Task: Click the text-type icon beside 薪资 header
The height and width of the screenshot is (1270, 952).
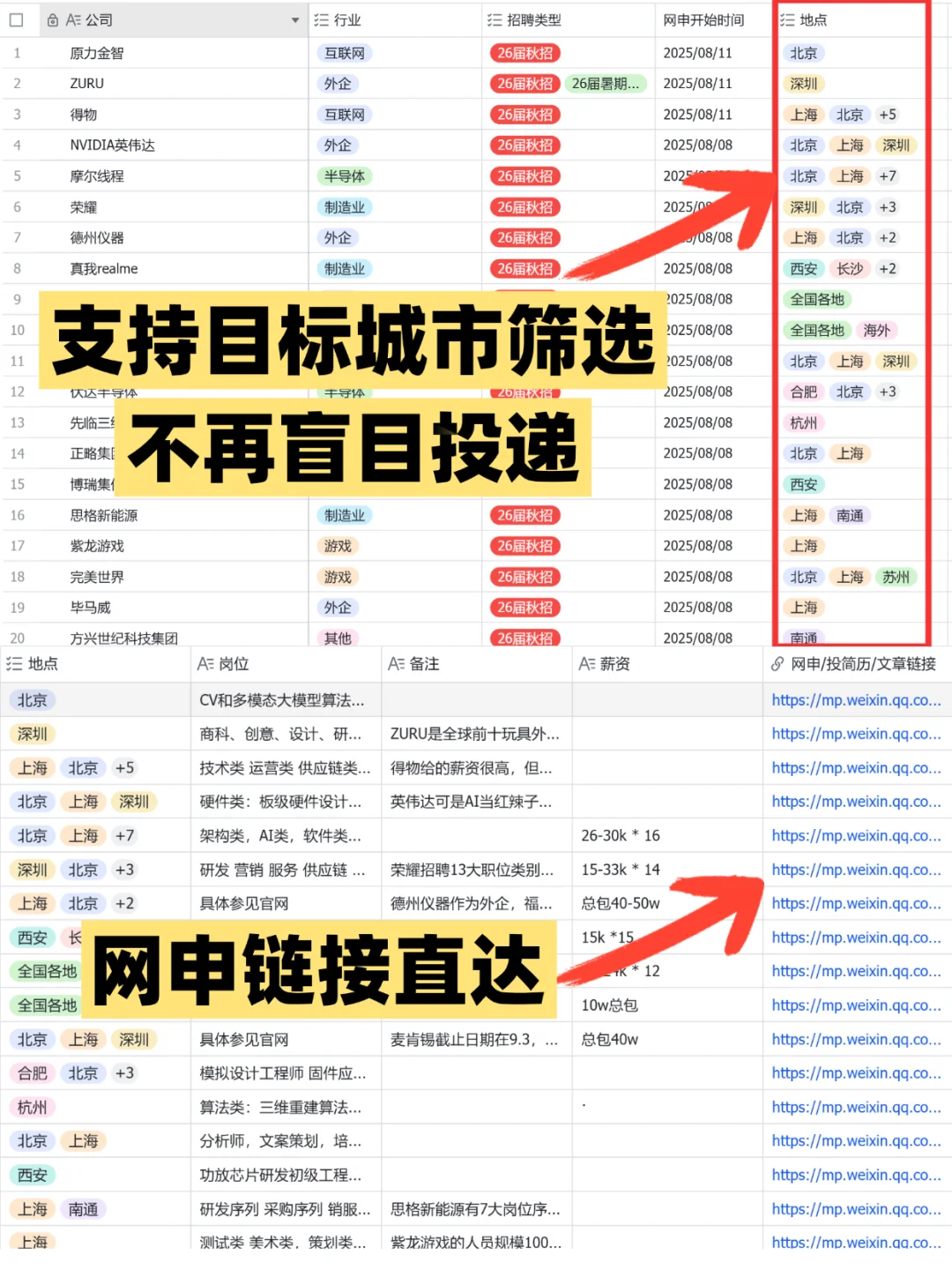Action: pos(587,663)
